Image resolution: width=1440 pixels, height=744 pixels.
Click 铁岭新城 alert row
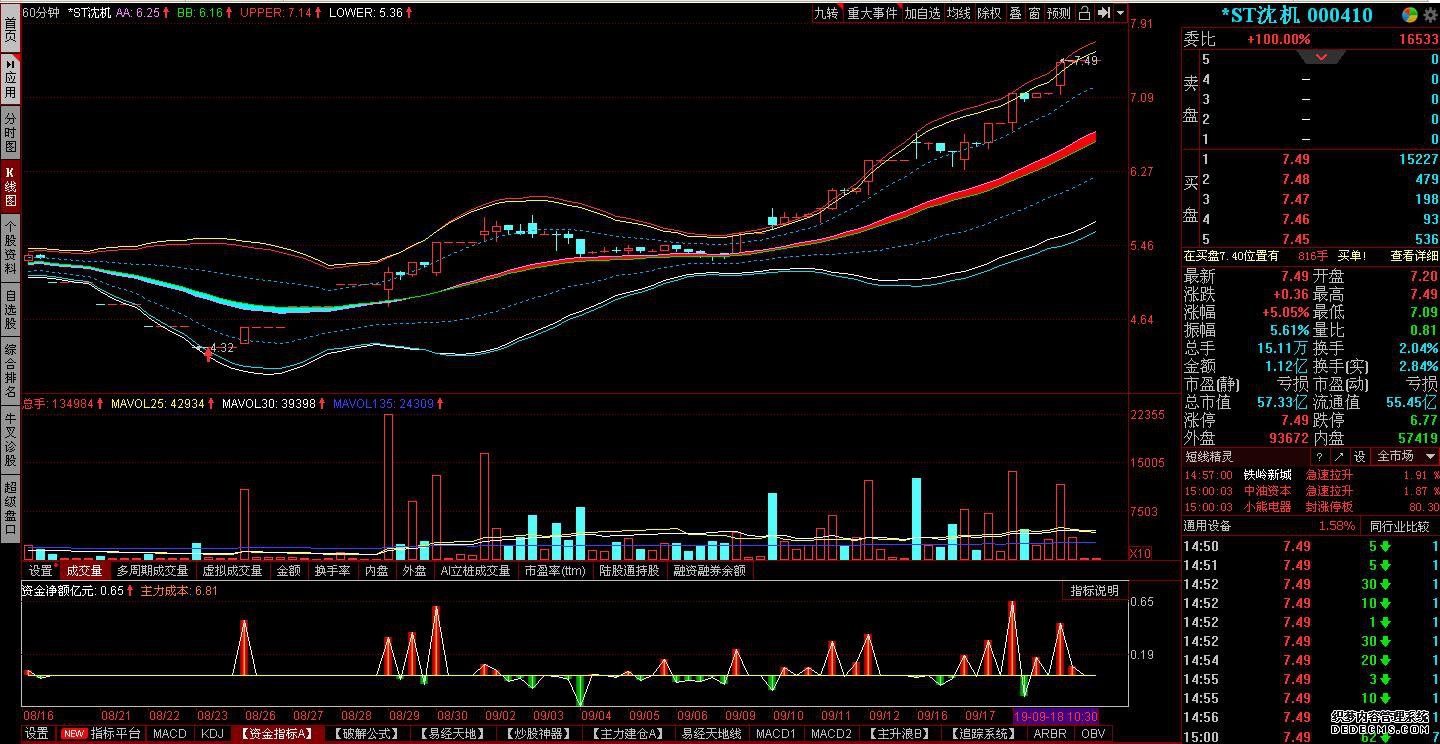(x=1311, y=475)
